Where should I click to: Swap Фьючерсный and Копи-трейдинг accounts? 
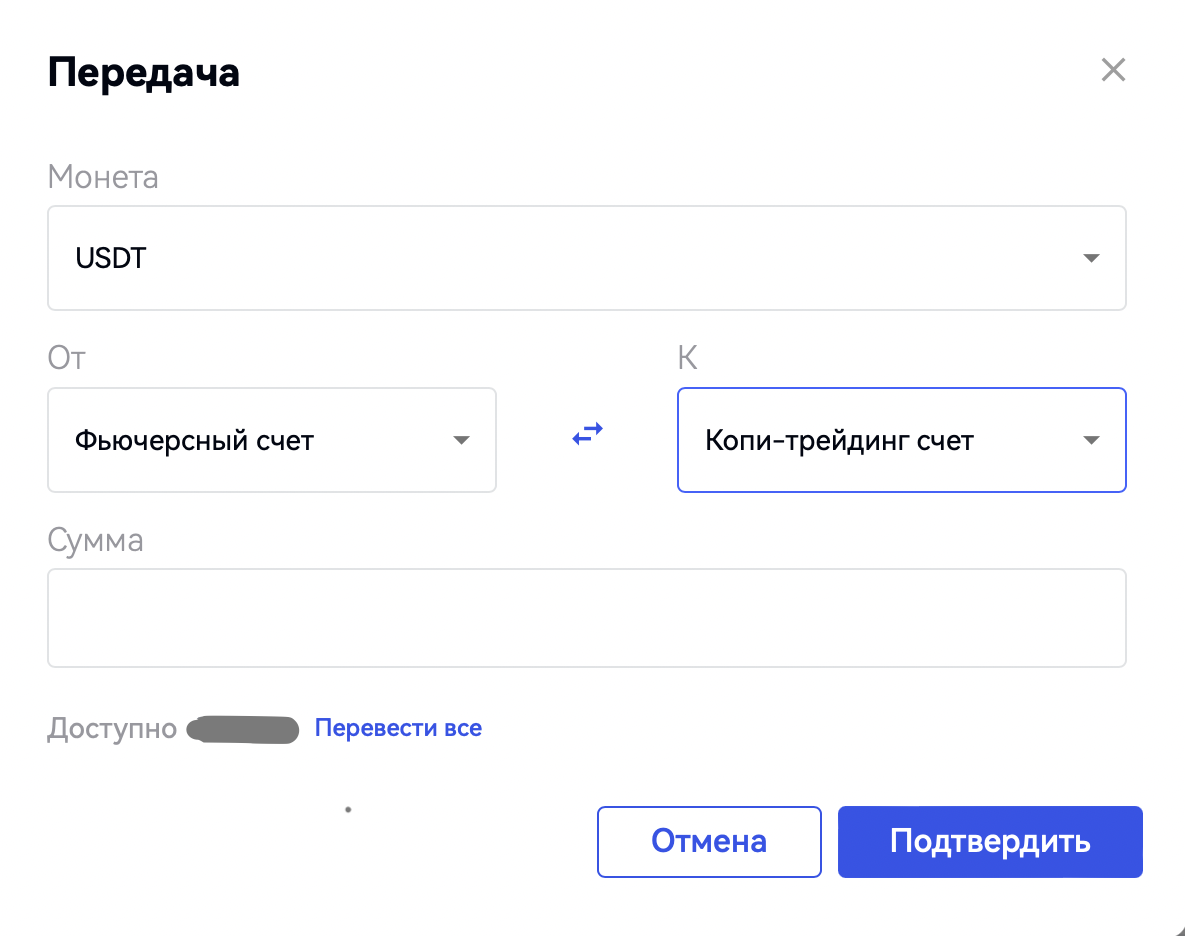[x=587, y=433]
